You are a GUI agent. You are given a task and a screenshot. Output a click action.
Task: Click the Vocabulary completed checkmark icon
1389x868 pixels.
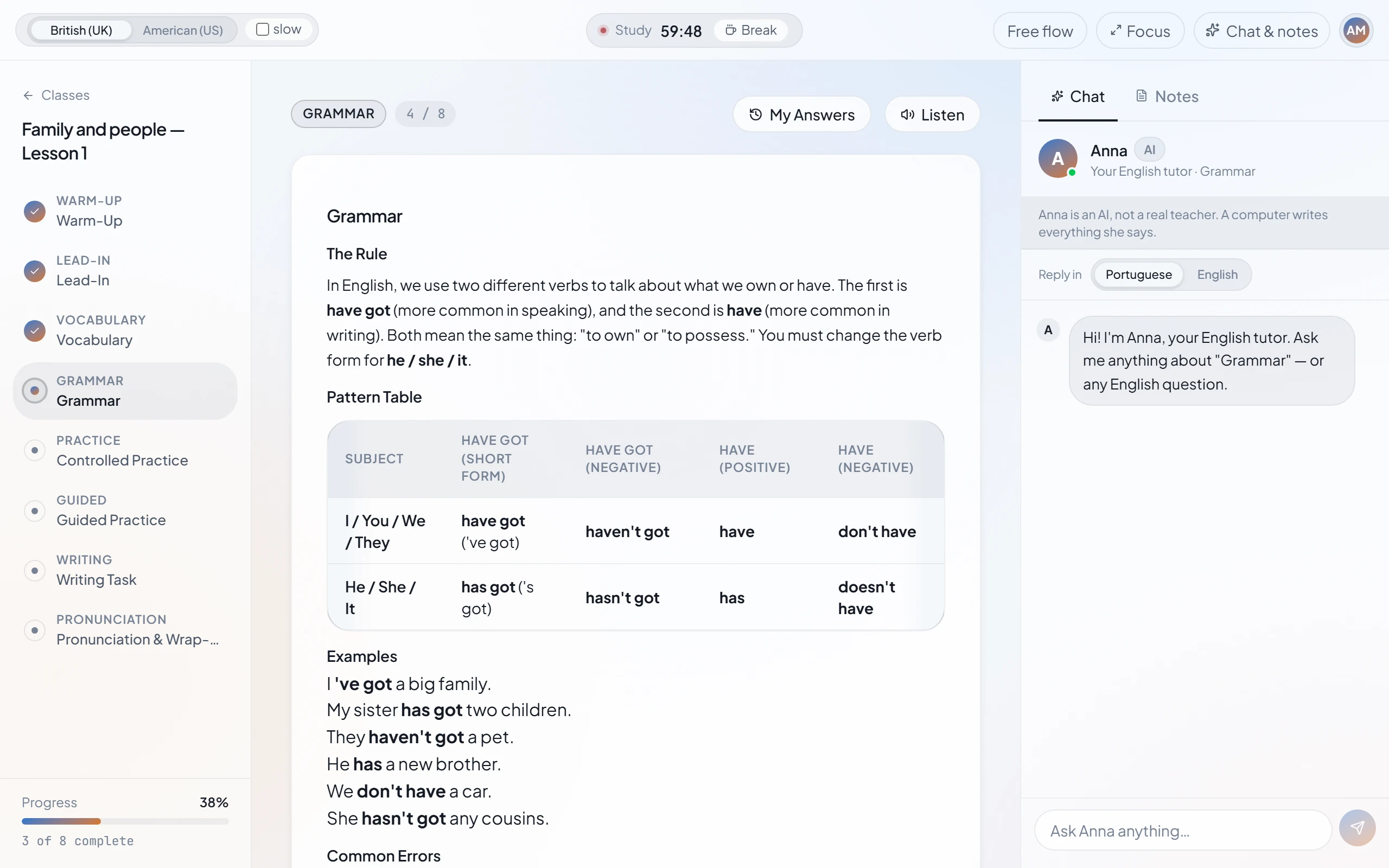tap(34, 331)
